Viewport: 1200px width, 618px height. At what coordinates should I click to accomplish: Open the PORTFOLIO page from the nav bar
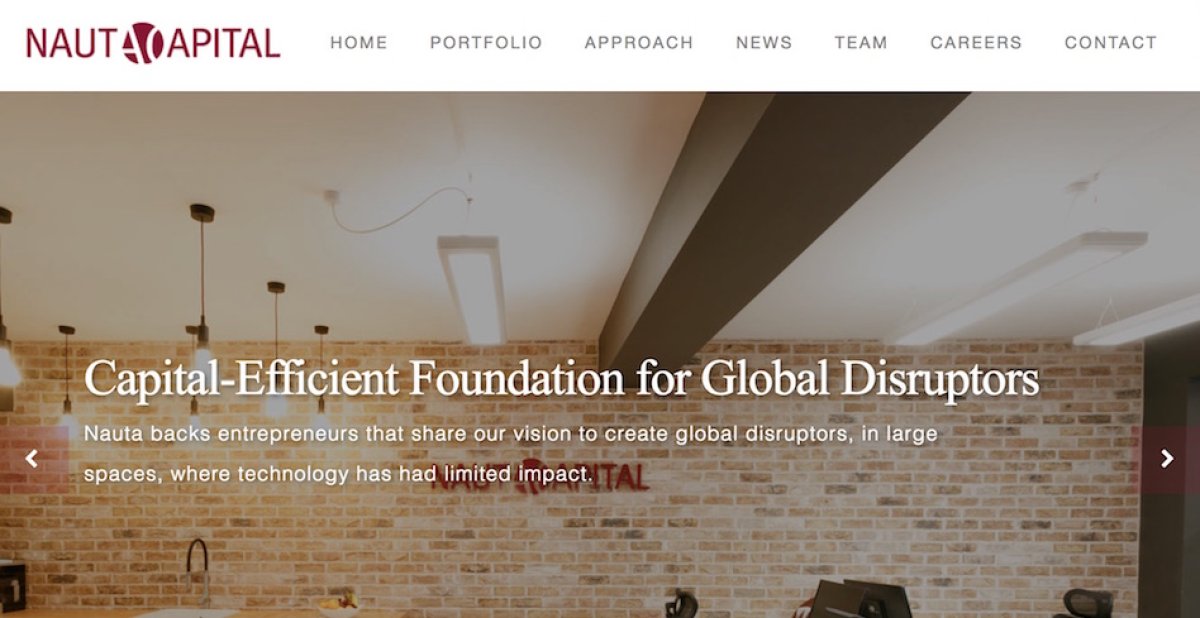click(x=486, y=43)
